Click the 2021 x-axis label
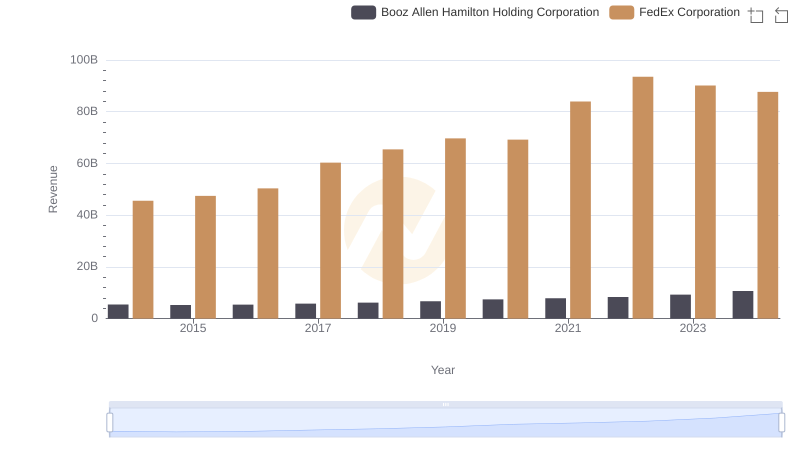The image size is (800, 461). click(568, 328)
